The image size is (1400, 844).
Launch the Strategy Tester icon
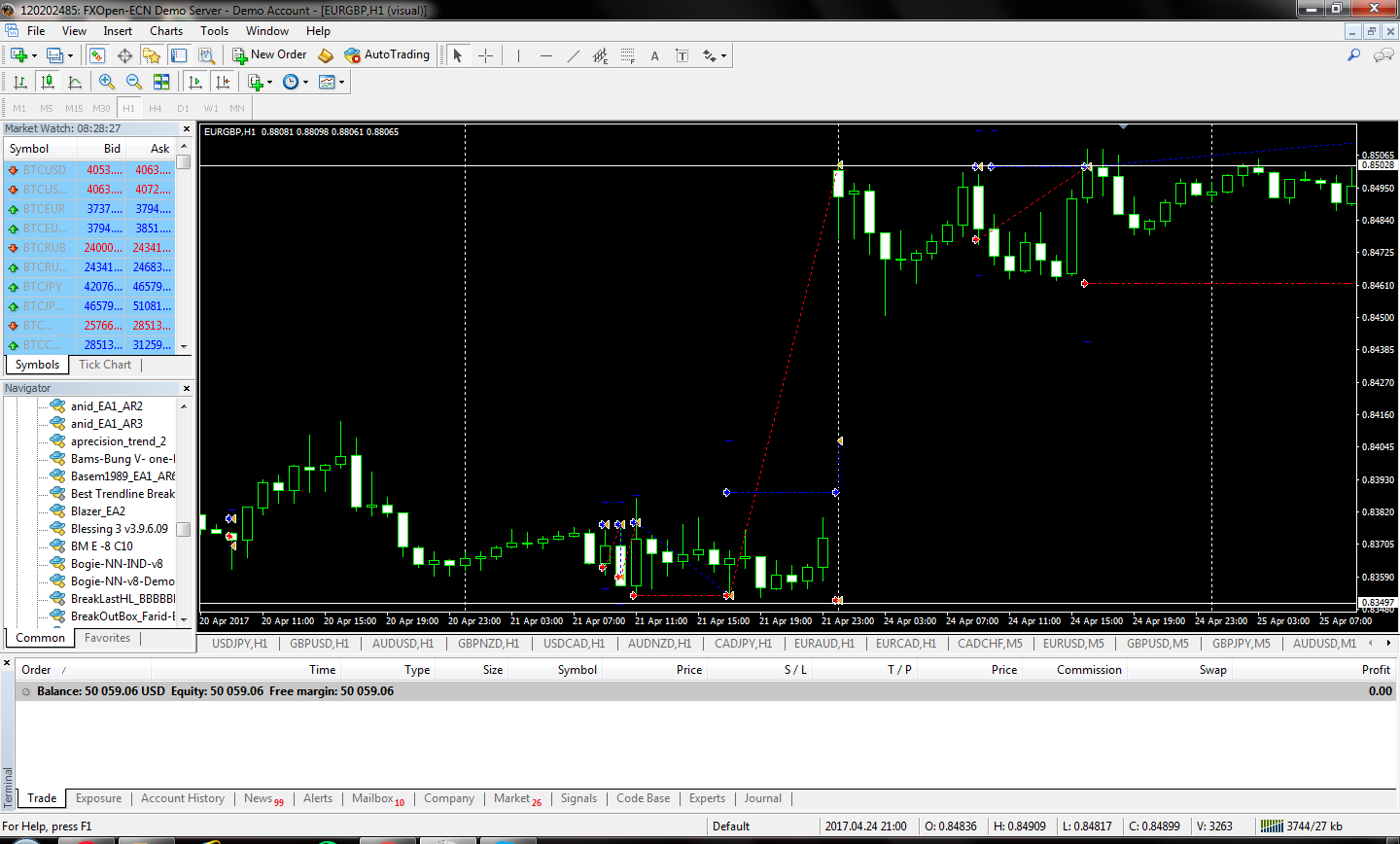click(x=206, y=55)
